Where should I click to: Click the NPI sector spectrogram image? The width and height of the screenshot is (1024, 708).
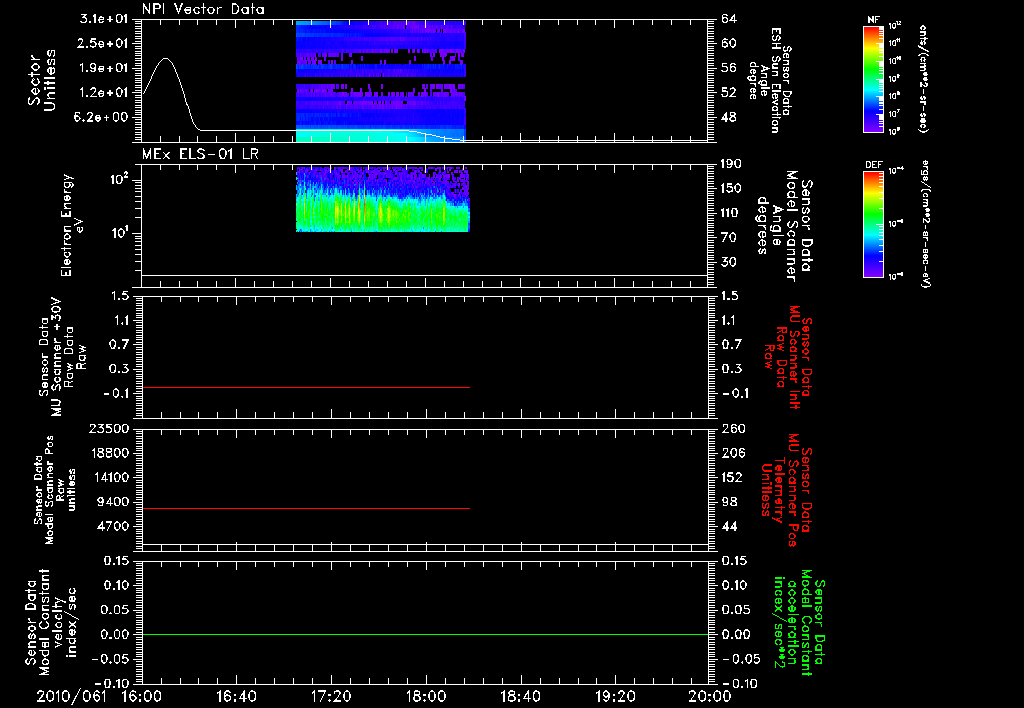tap(381, 80)
